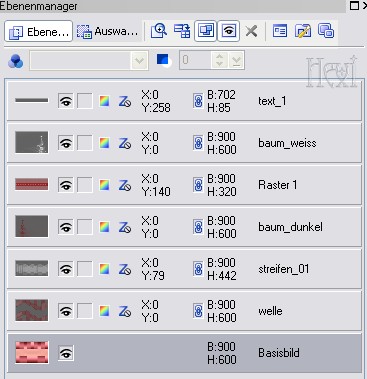This screenshot has width=367, height=379.
Task: Click the Z lock icon on Raster 1
Action: click(125, 185)
